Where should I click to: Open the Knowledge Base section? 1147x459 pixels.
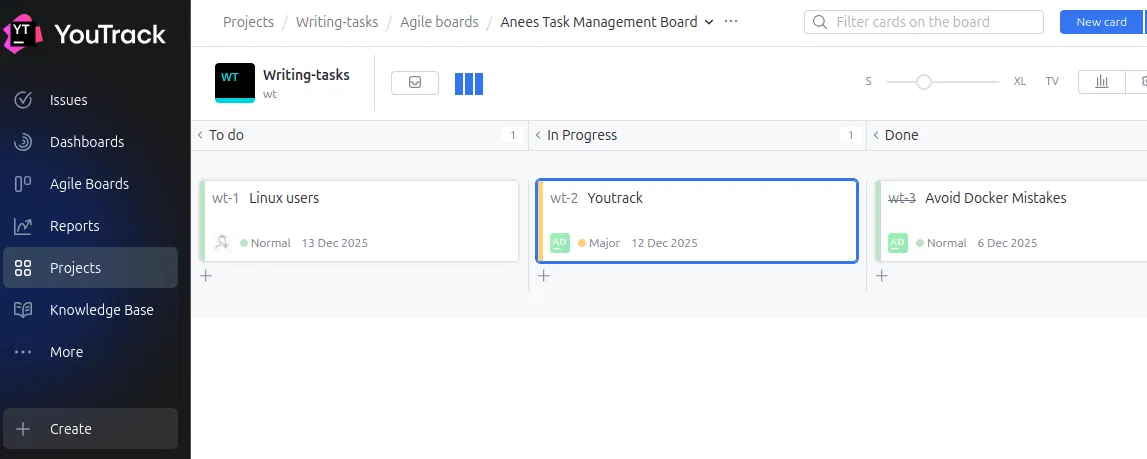pos(101,310)
